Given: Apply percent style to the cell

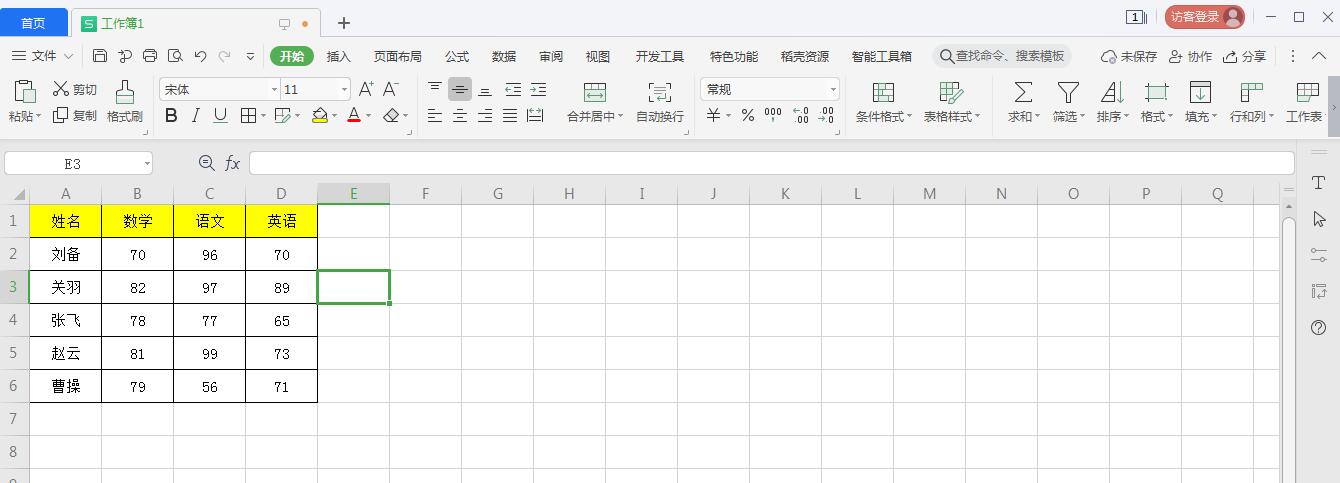Looking at the screenshot, I should (x=747, y=116).
